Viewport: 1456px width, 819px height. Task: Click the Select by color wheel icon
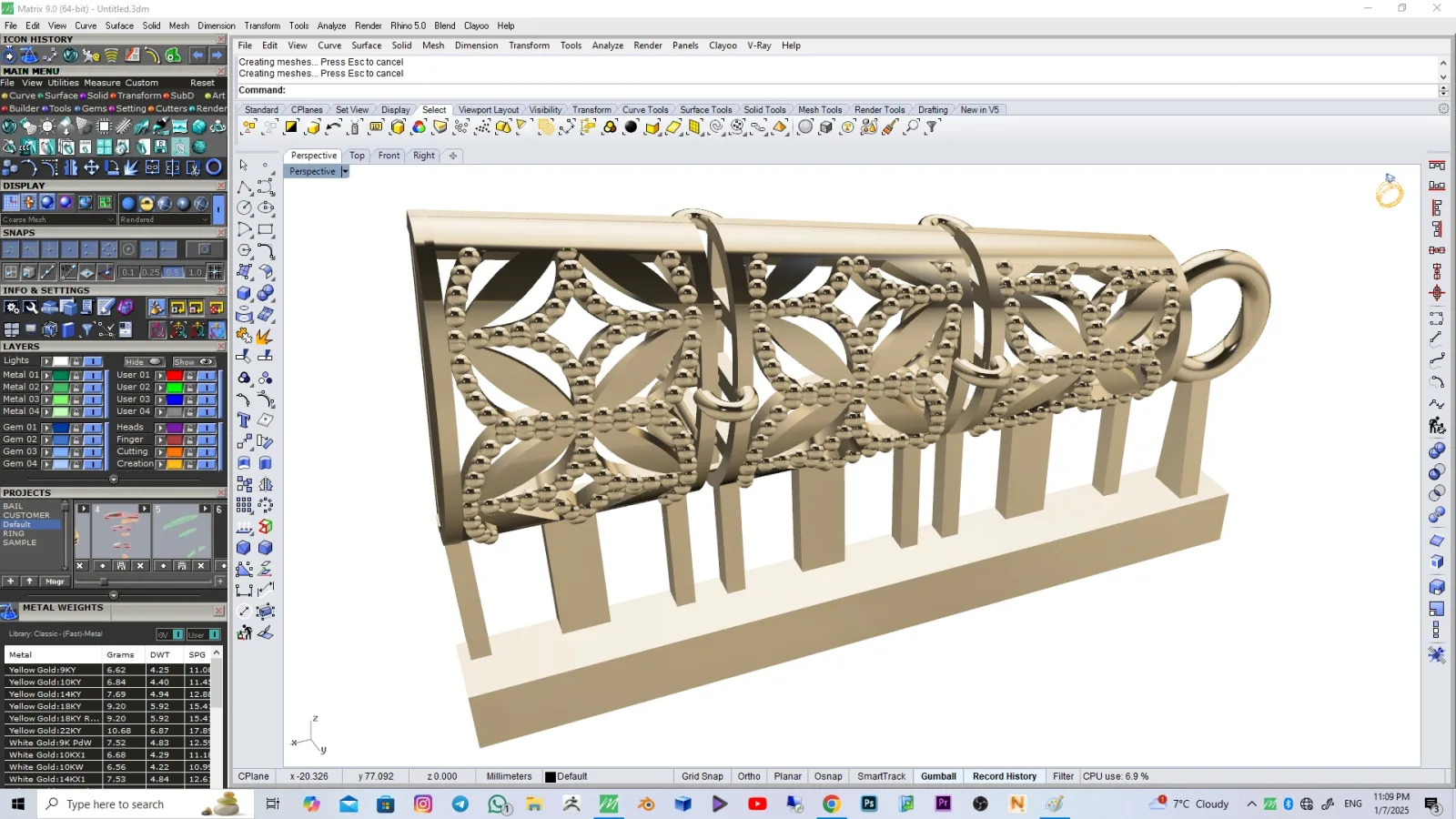pos(419,127)
